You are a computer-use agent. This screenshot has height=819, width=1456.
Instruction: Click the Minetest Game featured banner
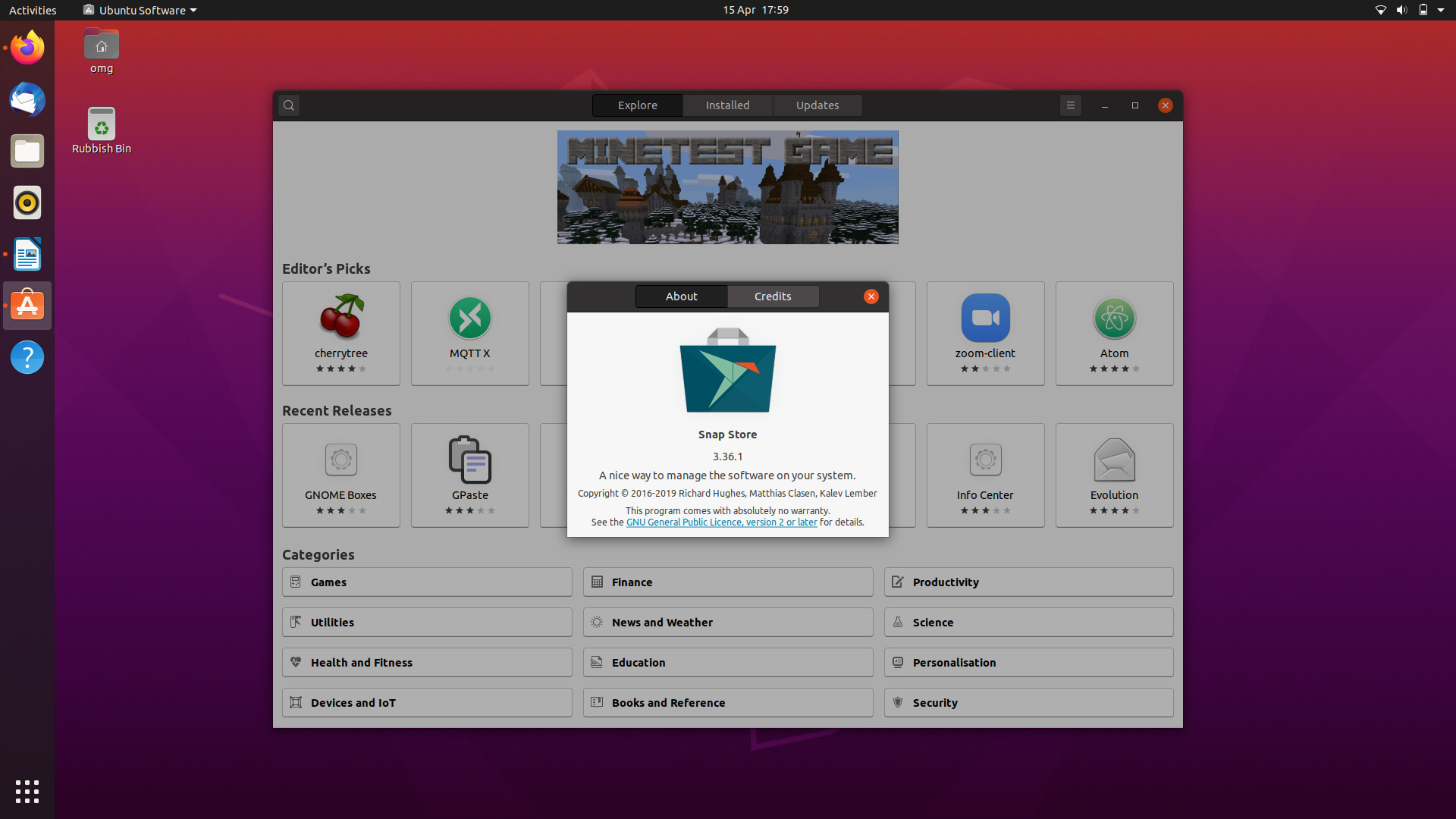727,187
